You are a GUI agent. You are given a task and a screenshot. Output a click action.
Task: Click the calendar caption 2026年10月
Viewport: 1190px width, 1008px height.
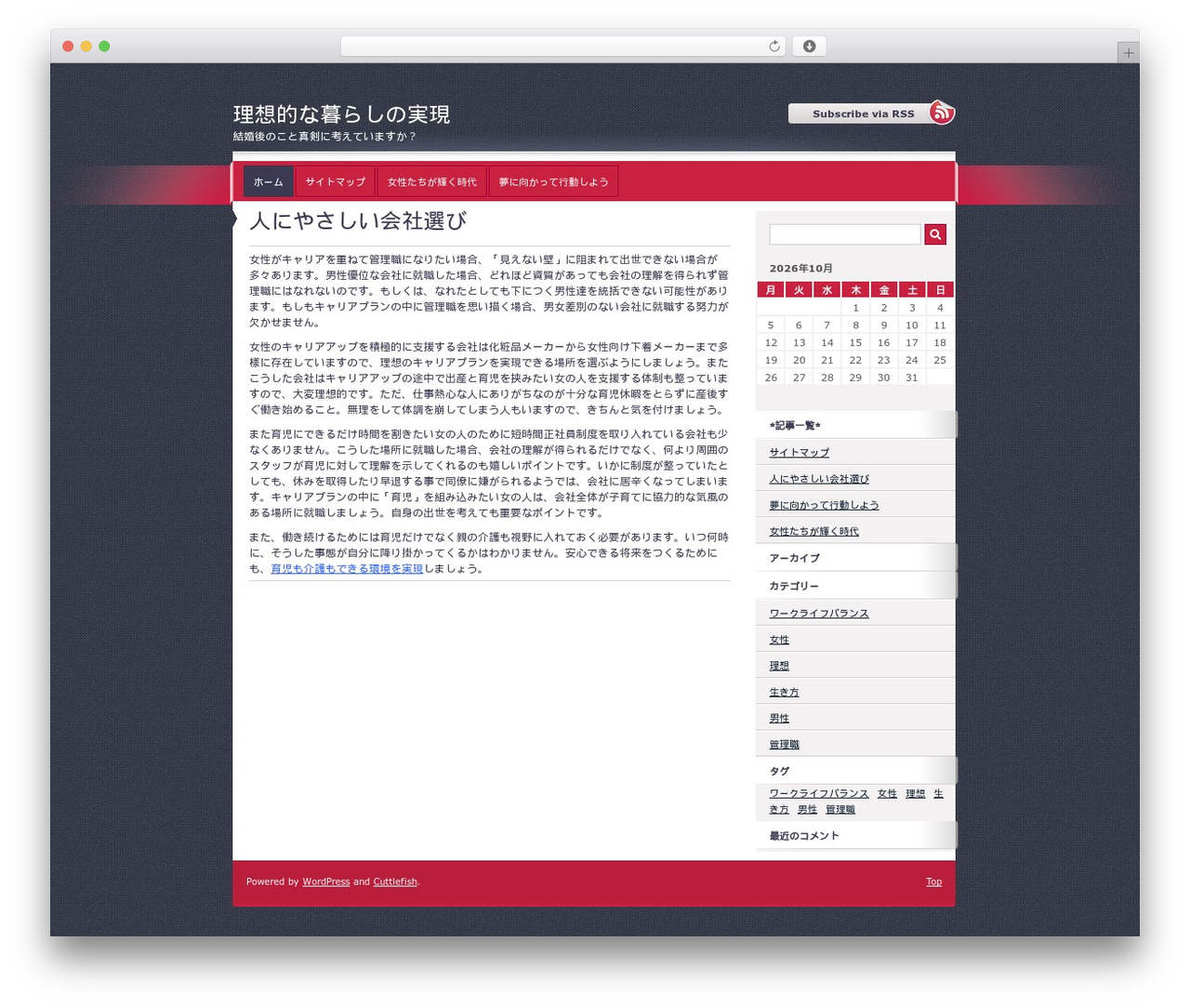[x=801, y=269]
